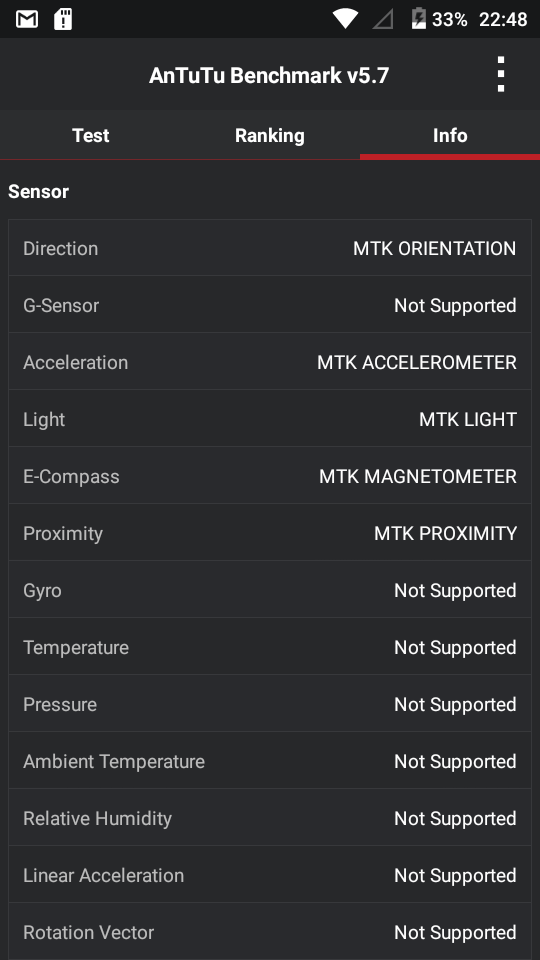Select the Rotation Vector row
The height and width of the screenshot is (960, 540).
270,932
